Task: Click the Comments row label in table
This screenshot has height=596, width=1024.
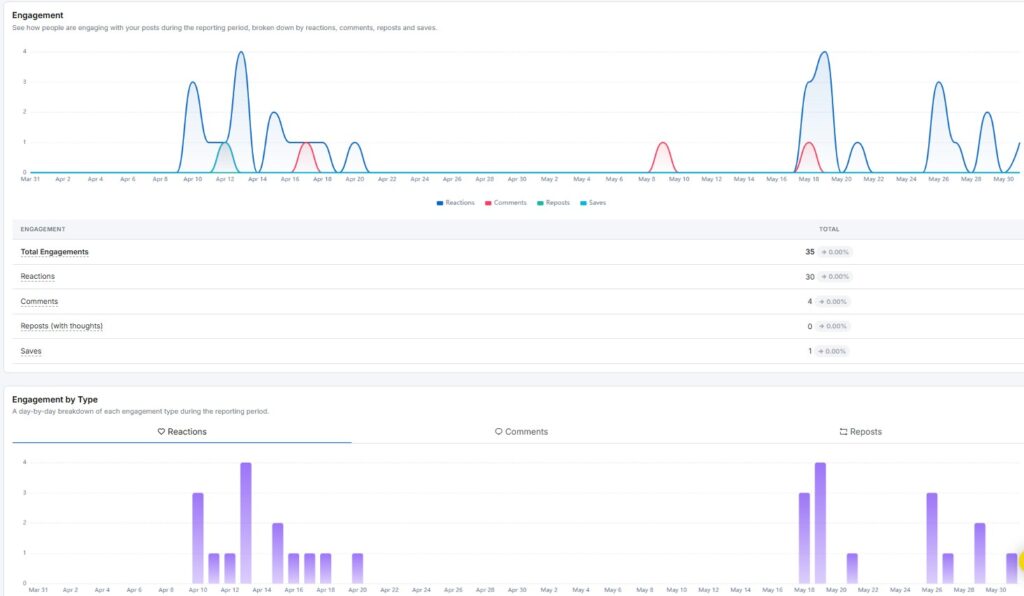Action: point(39,302)
